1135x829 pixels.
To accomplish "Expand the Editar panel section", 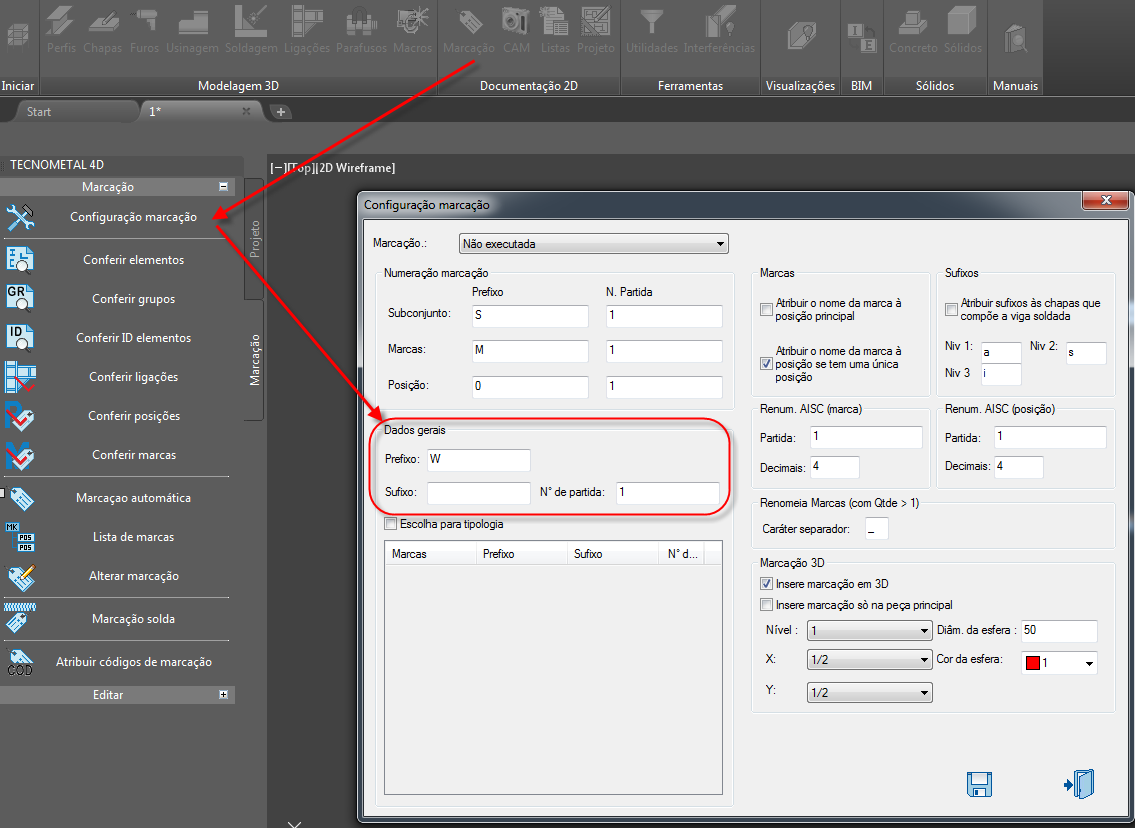I will coord(223,694).
